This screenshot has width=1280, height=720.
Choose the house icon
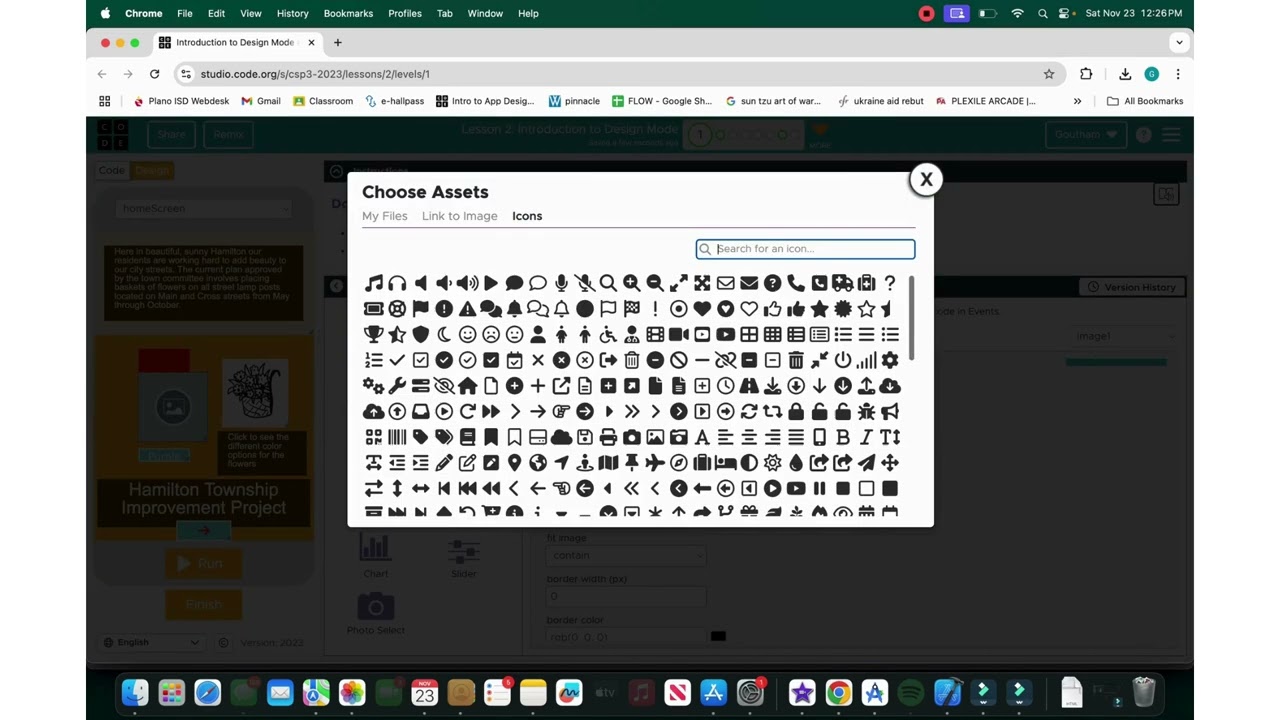click(x=467, y=386)
